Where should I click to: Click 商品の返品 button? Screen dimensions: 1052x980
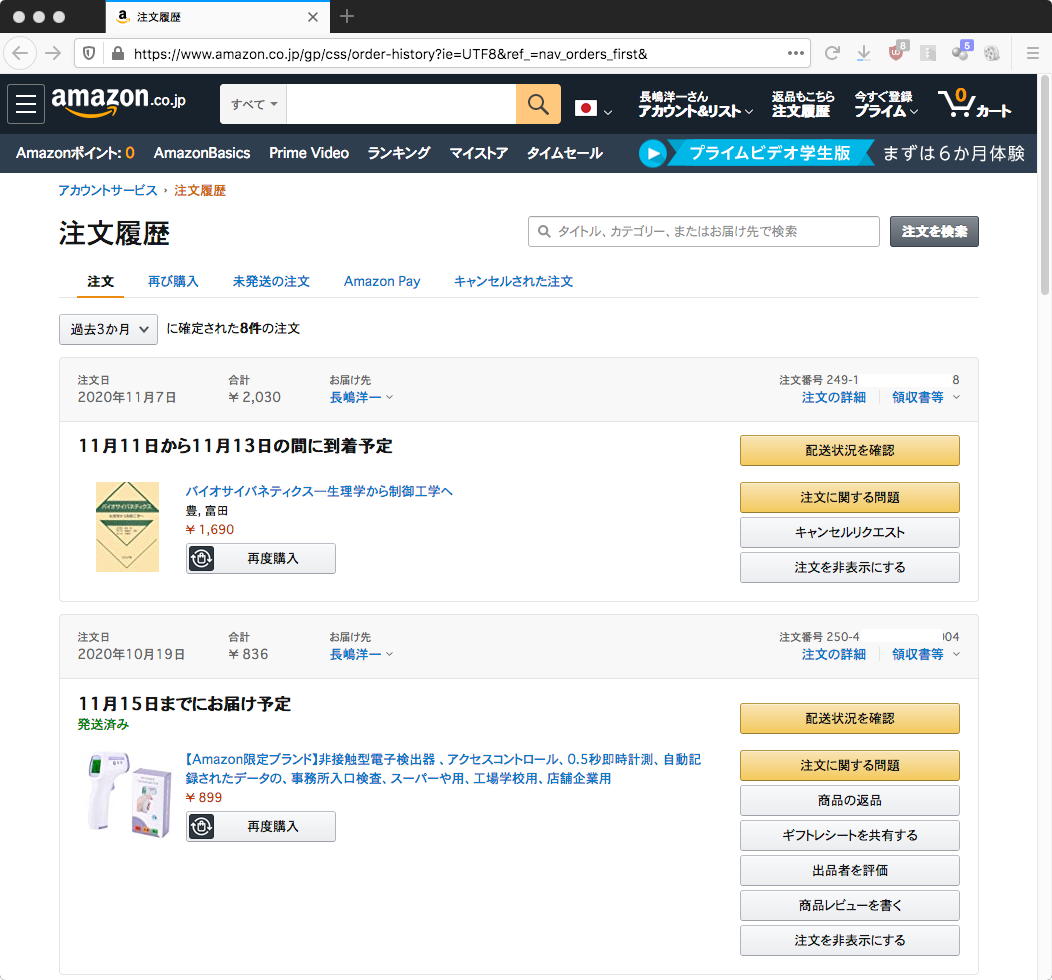click(849, 800)
